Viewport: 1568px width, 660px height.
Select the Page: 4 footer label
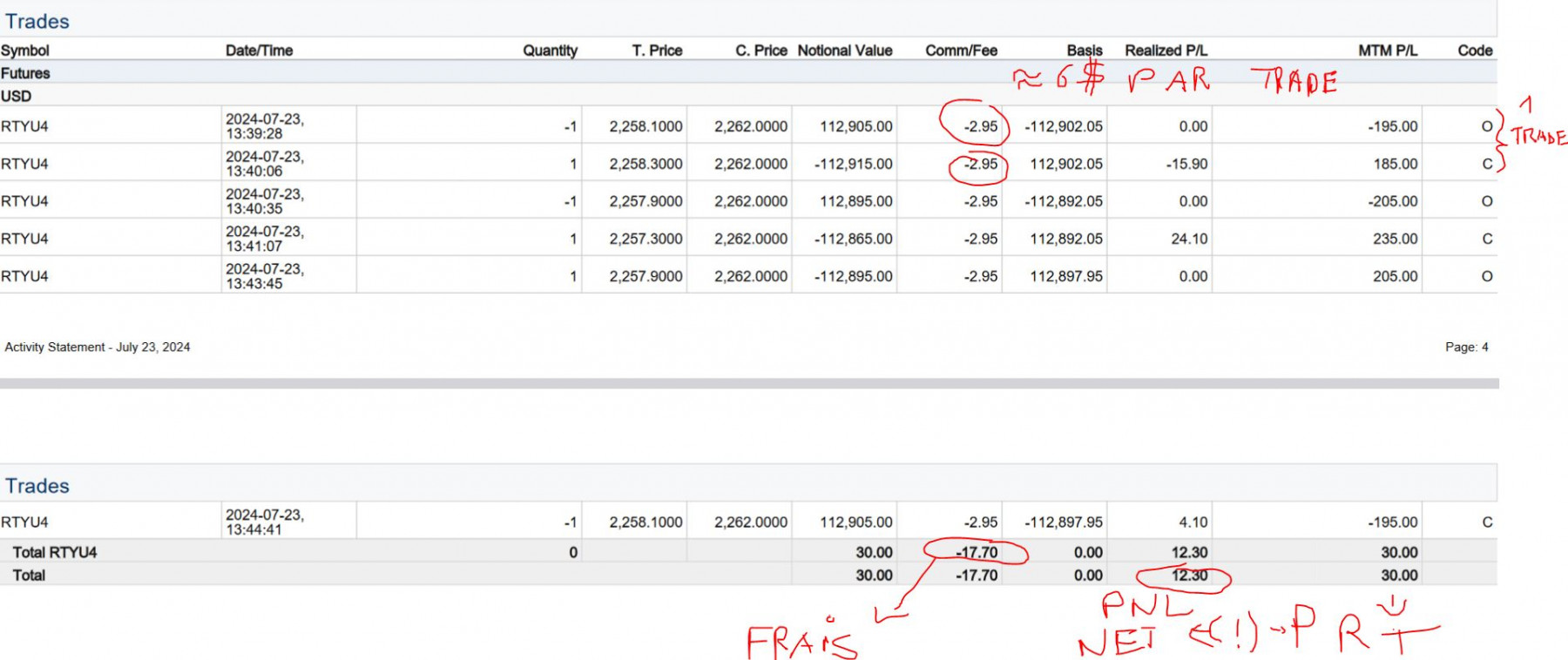pos(1467,347)
